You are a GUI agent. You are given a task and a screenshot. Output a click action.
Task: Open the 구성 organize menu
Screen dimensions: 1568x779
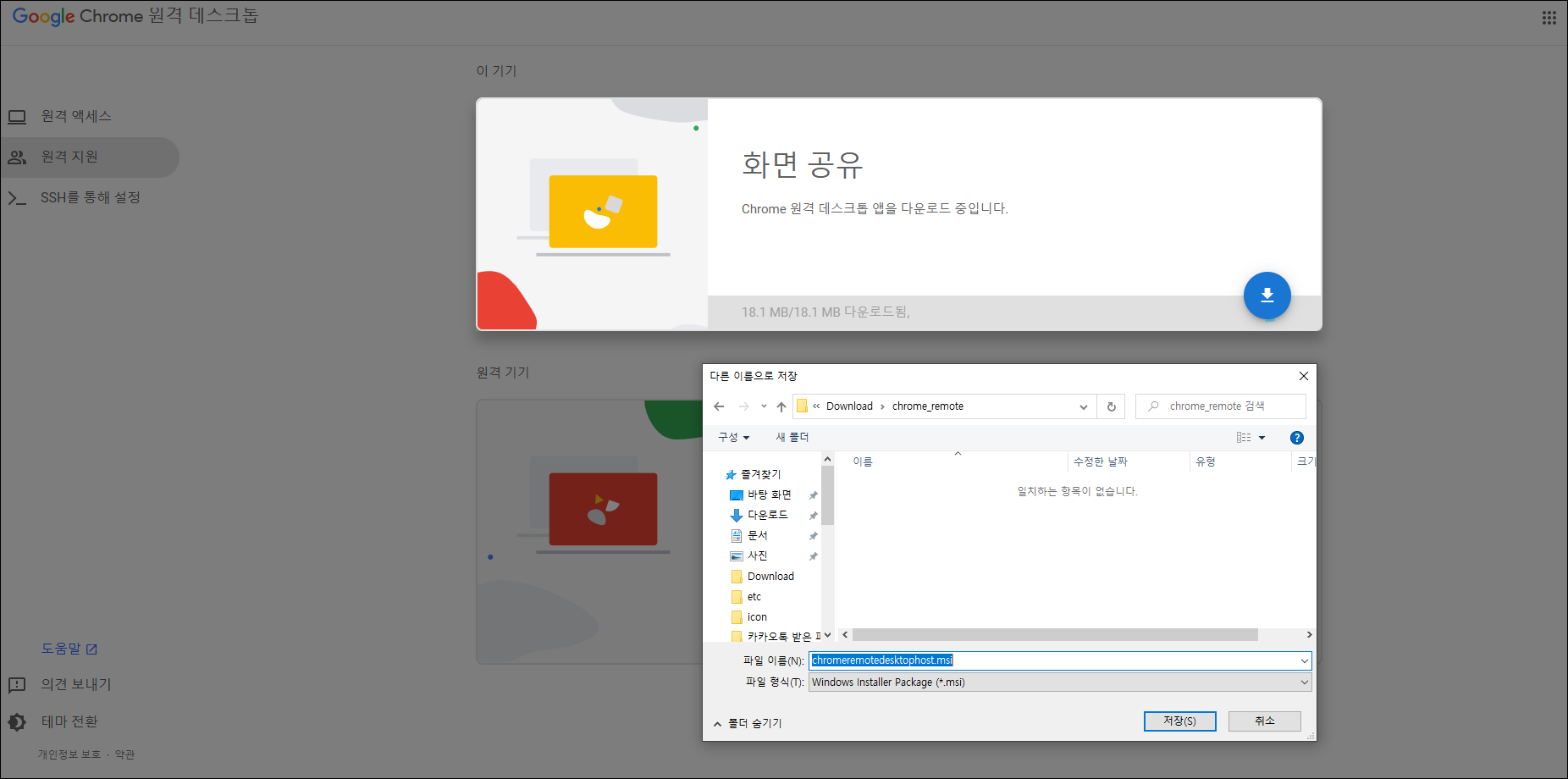733,438
